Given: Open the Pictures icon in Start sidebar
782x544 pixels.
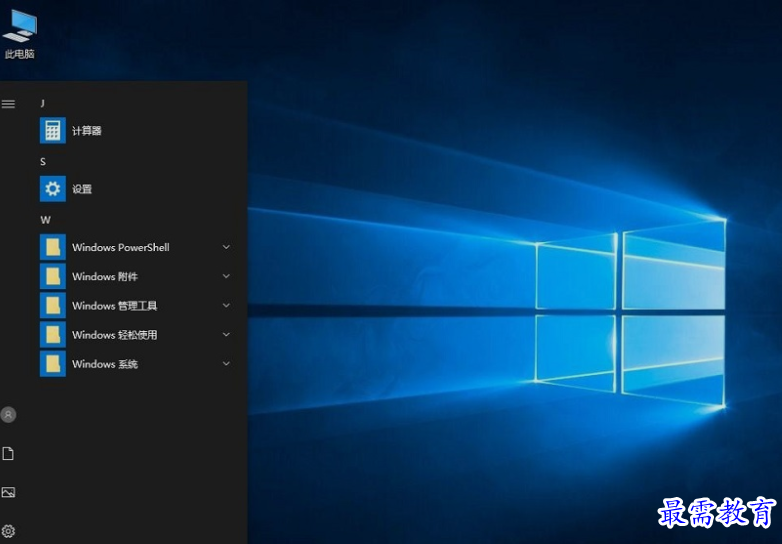Looking at the screenshot, I should (x=8, y=492).
